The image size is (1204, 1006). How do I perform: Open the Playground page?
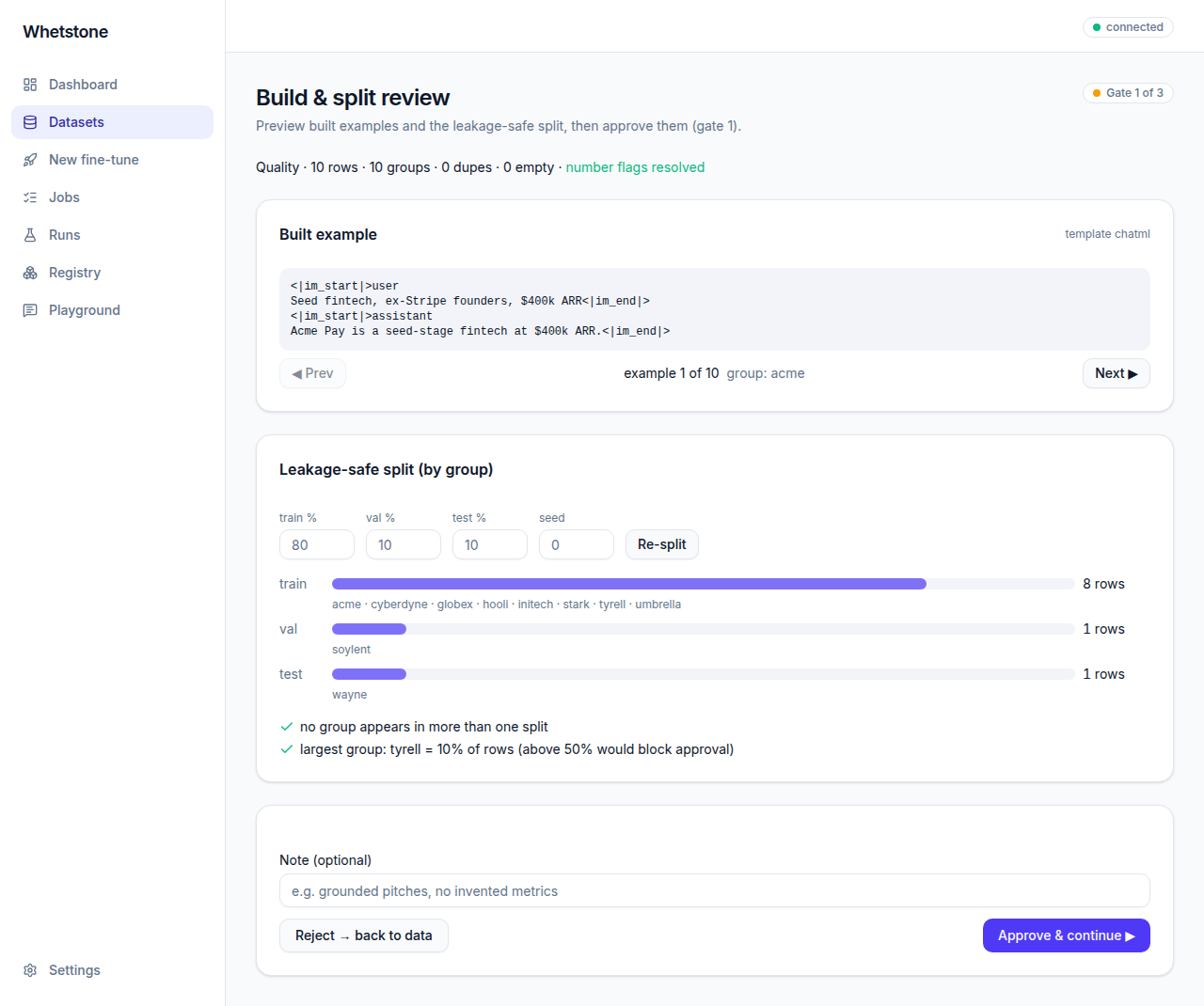(x=112, y=310)
